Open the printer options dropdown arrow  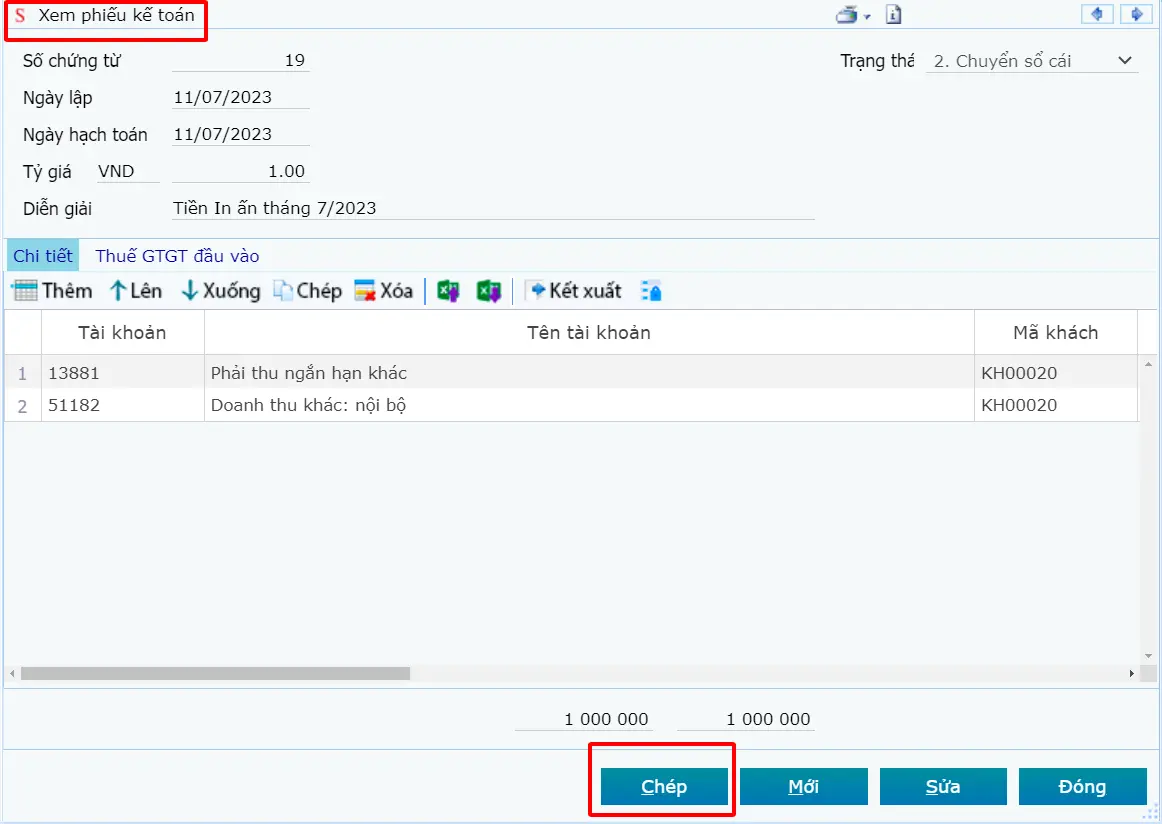(867, 17)
